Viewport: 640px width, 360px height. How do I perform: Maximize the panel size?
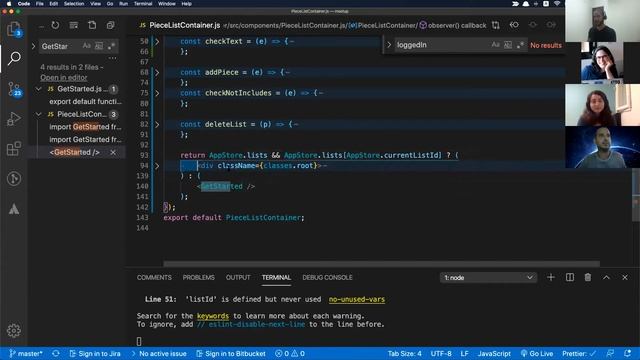[606, 278]
